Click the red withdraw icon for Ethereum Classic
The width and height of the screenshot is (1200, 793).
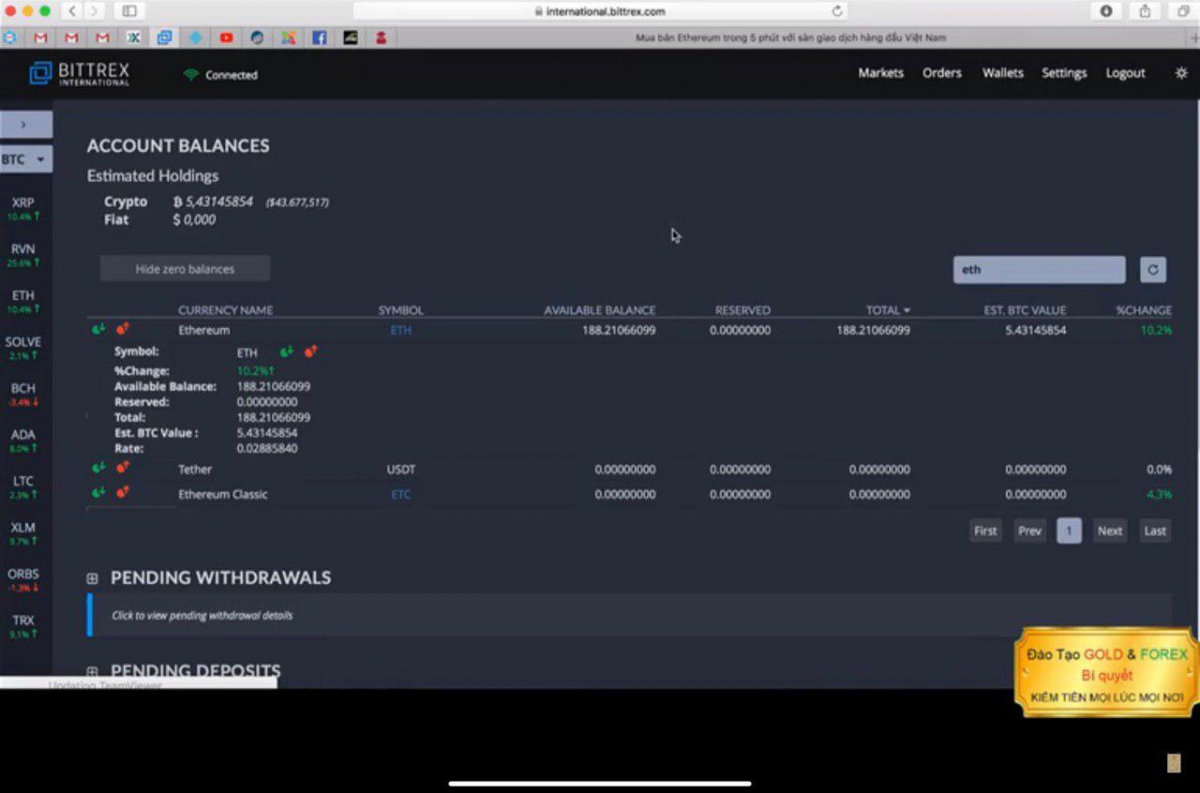pos(123,493)
